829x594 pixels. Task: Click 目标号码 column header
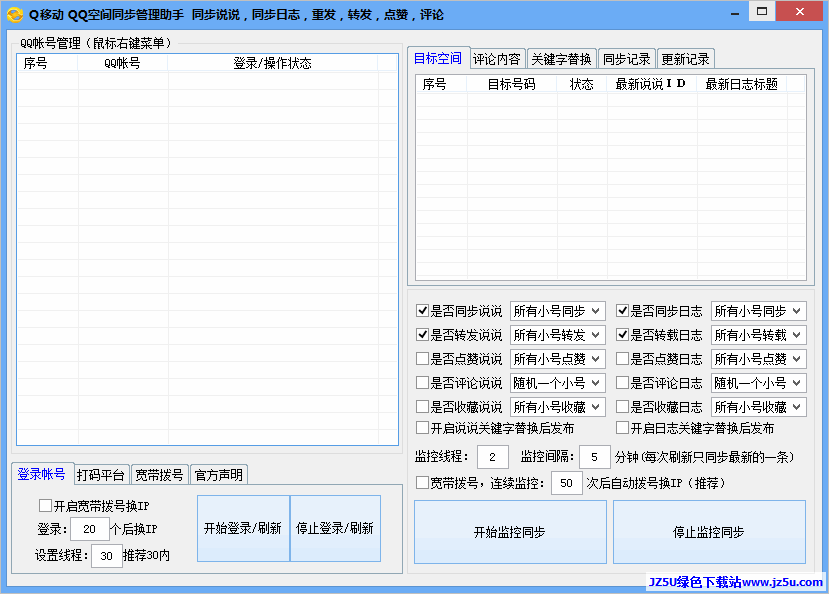(x=512, y=84)
